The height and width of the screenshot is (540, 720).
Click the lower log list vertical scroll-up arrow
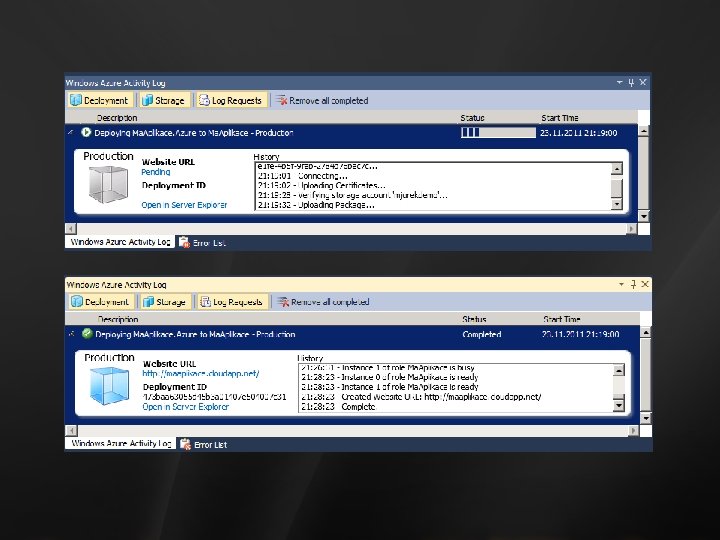point(646,332)
